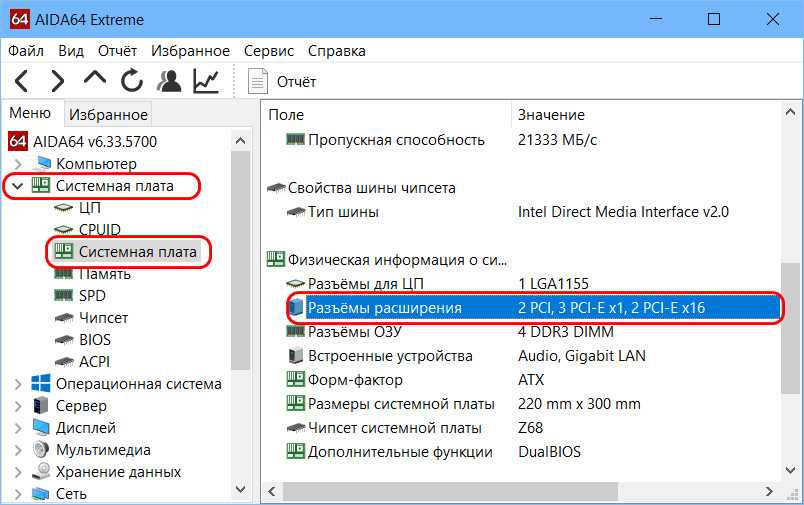Click the speaker icon next to Мультимедиа

[x=41, y=450]
